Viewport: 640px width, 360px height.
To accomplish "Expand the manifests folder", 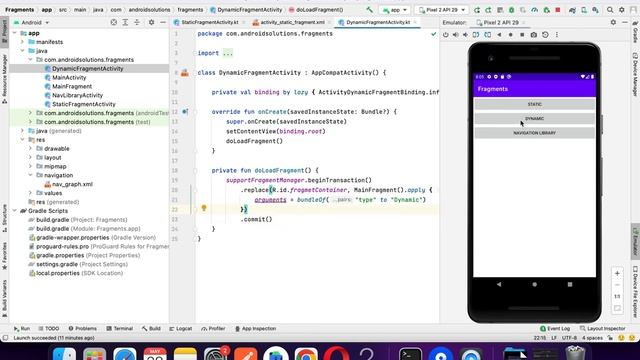I will tap(22, 42).
